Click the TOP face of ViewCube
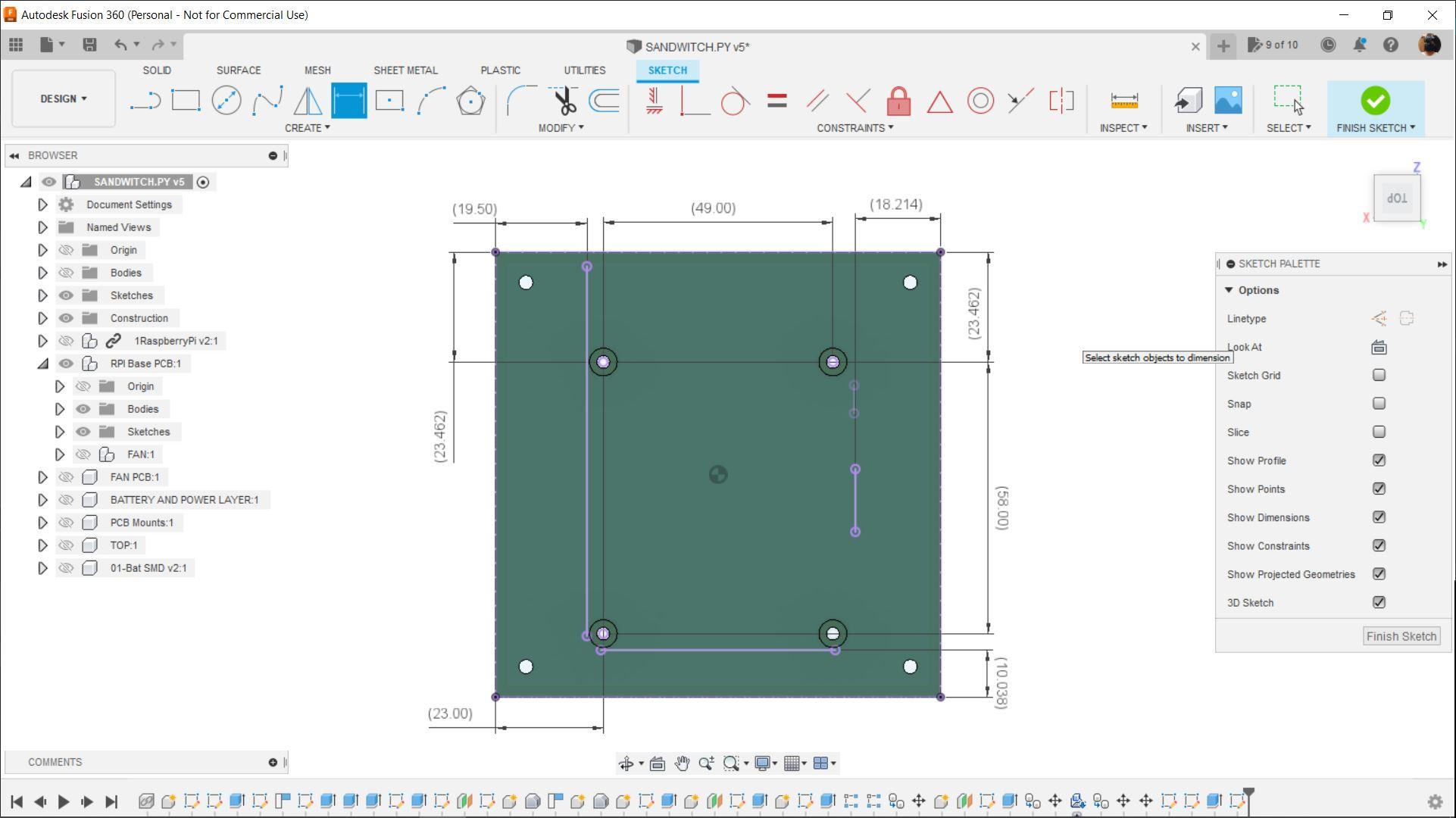 click(x=1397, y=198)
